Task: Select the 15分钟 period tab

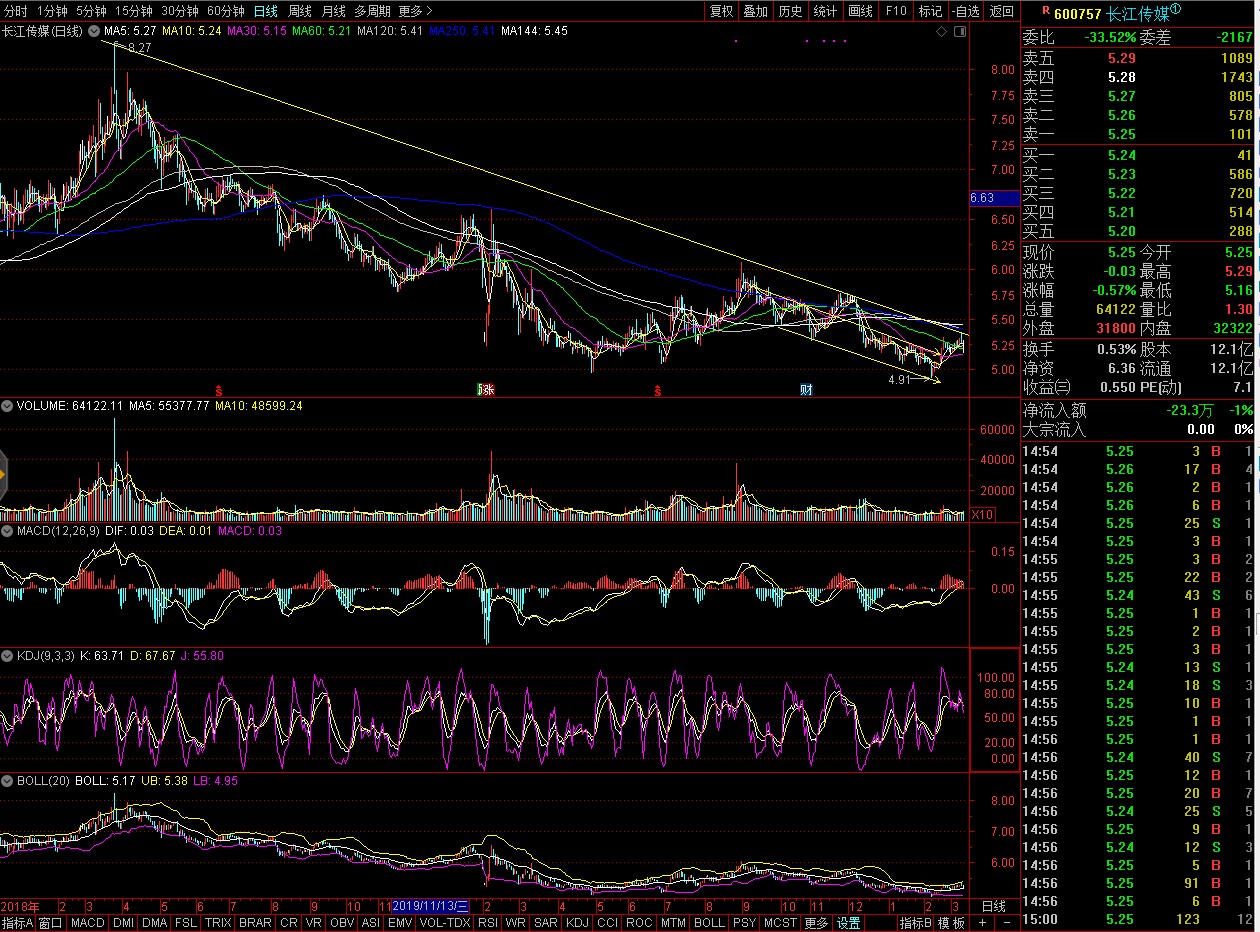Action: tap(134, 11)
